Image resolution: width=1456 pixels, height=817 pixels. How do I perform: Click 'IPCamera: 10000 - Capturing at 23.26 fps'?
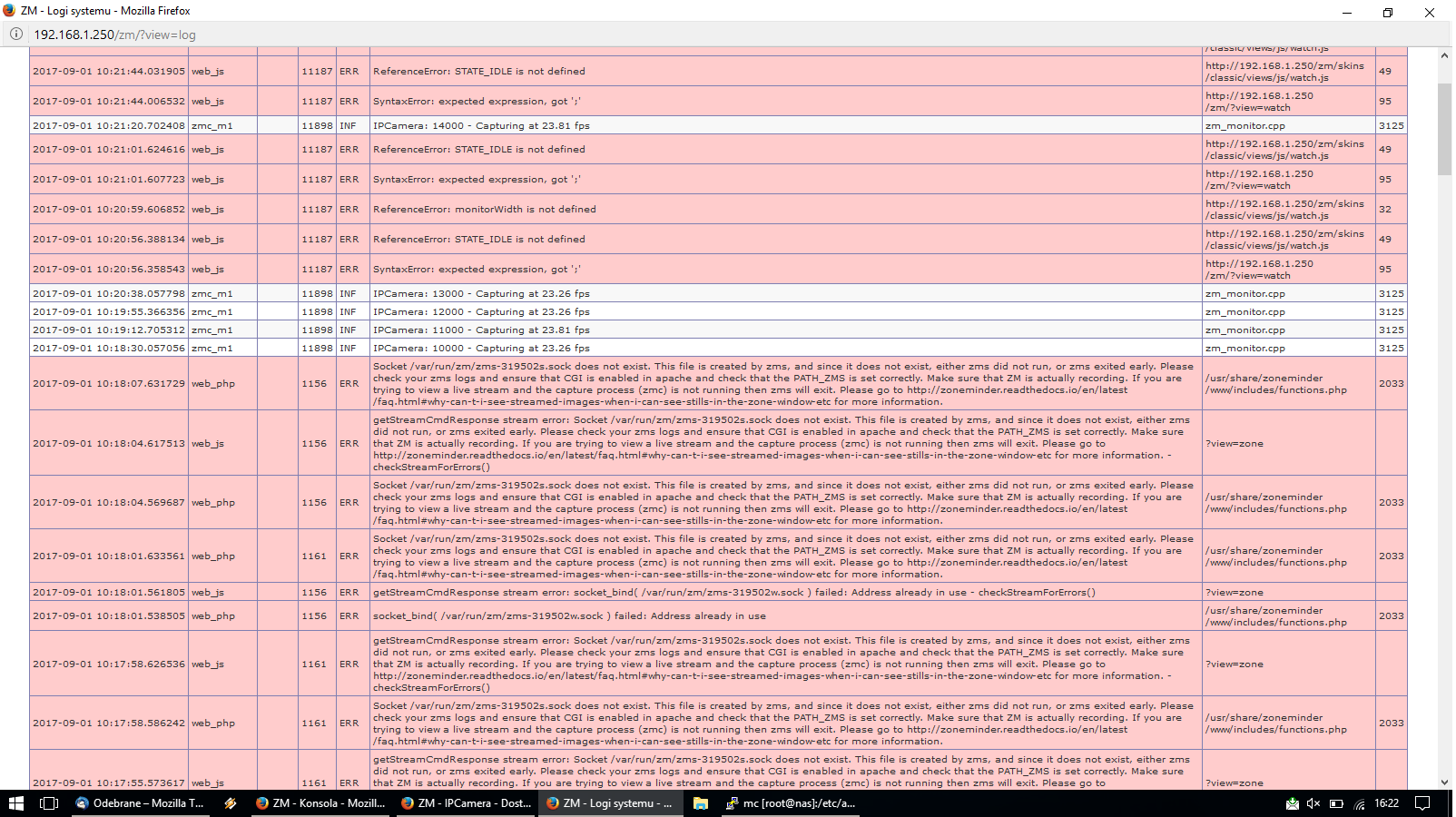(x=481, y=348)
